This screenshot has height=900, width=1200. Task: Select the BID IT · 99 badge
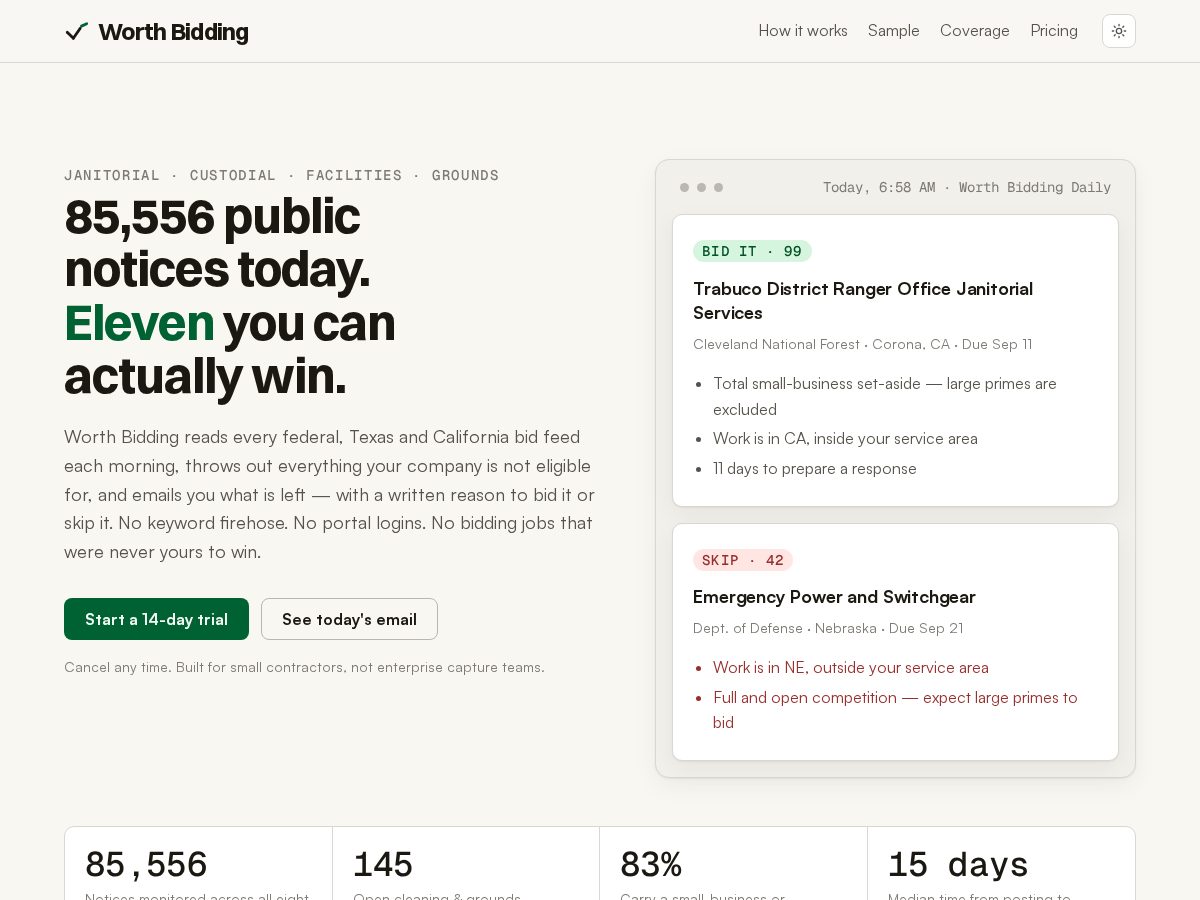pyautogui.click(x=752, y=251)
